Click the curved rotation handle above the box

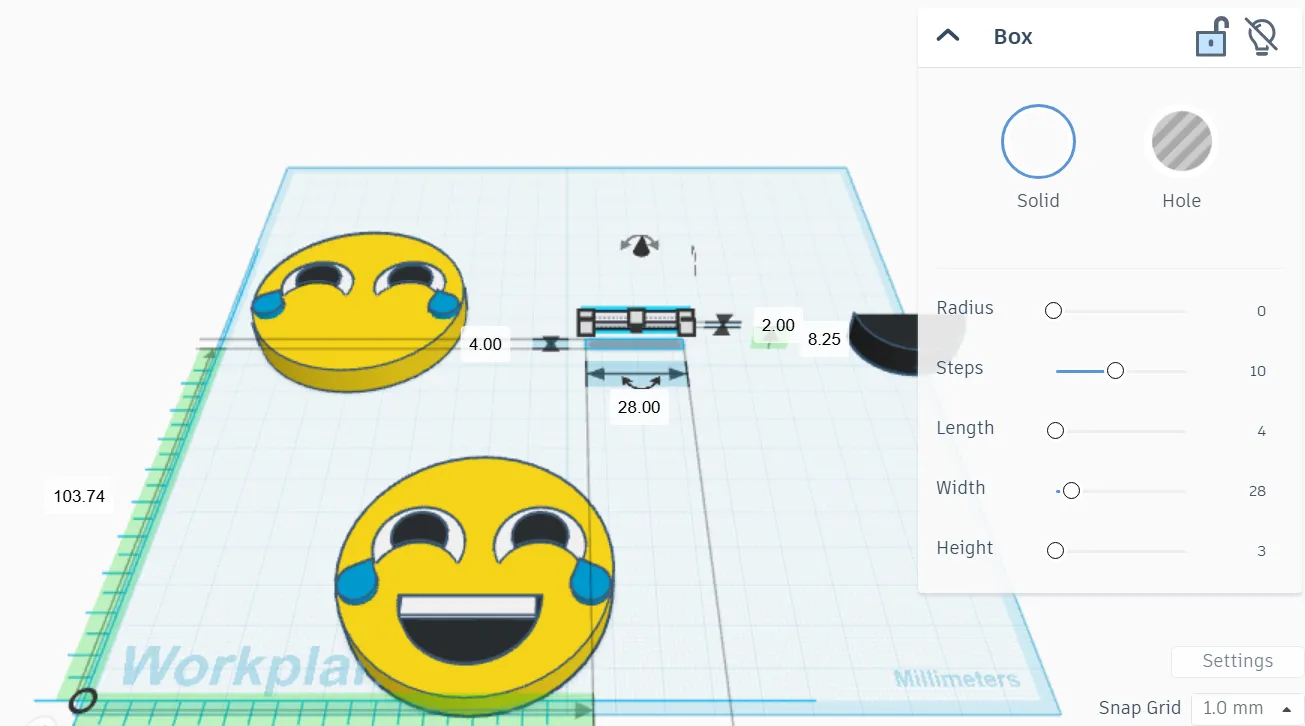[x=639, y=244]
